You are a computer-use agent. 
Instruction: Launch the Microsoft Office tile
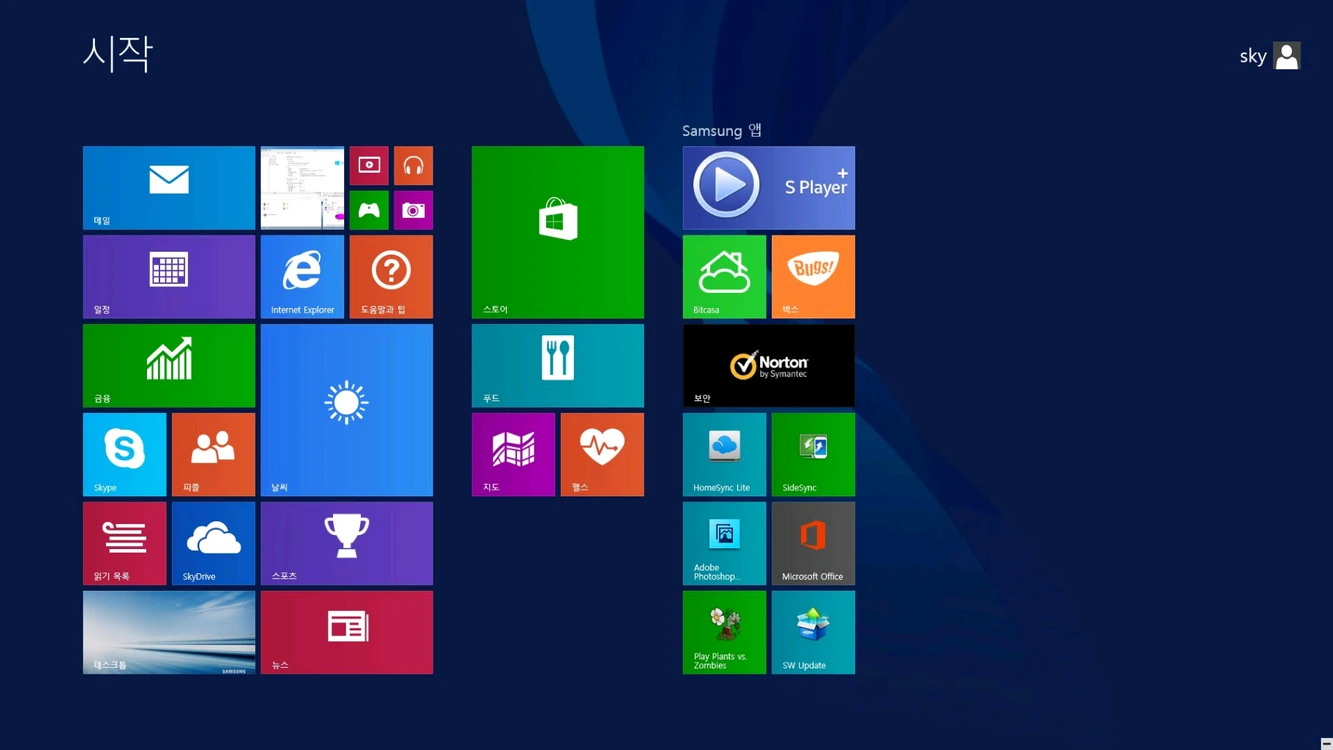813,543
